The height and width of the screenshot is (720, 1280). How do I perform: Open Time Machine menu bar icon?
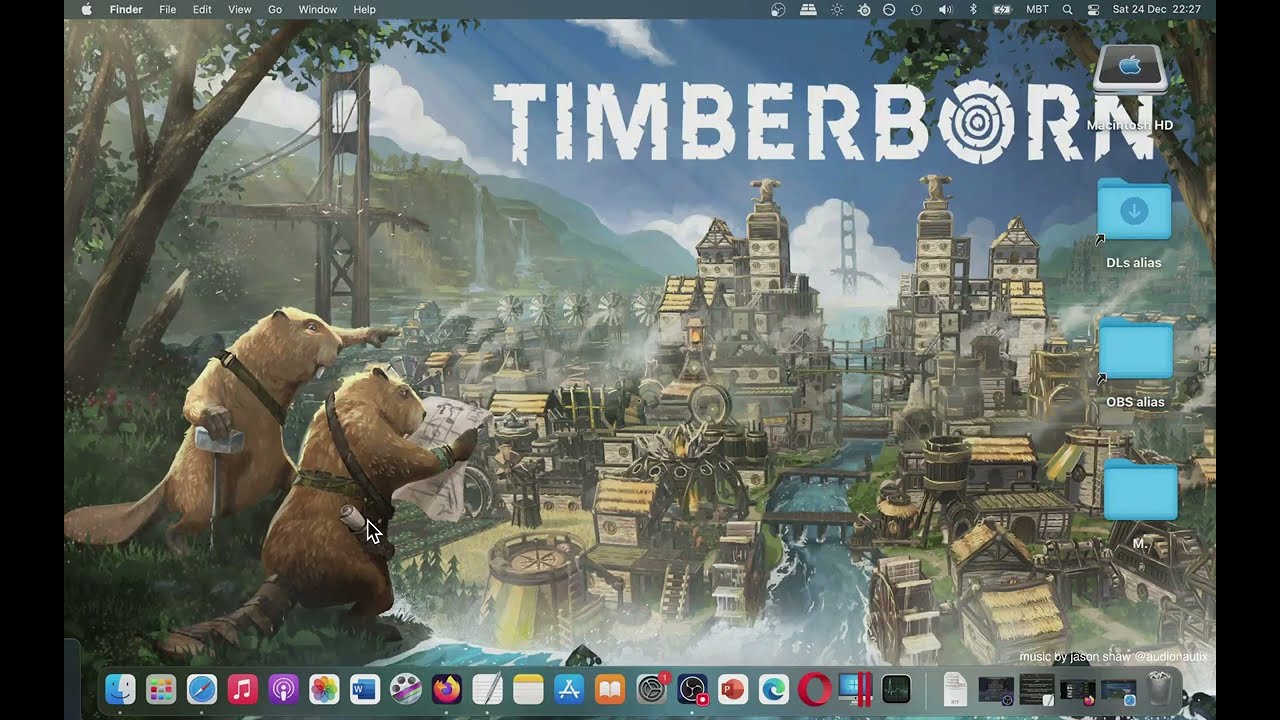point(916,9)
